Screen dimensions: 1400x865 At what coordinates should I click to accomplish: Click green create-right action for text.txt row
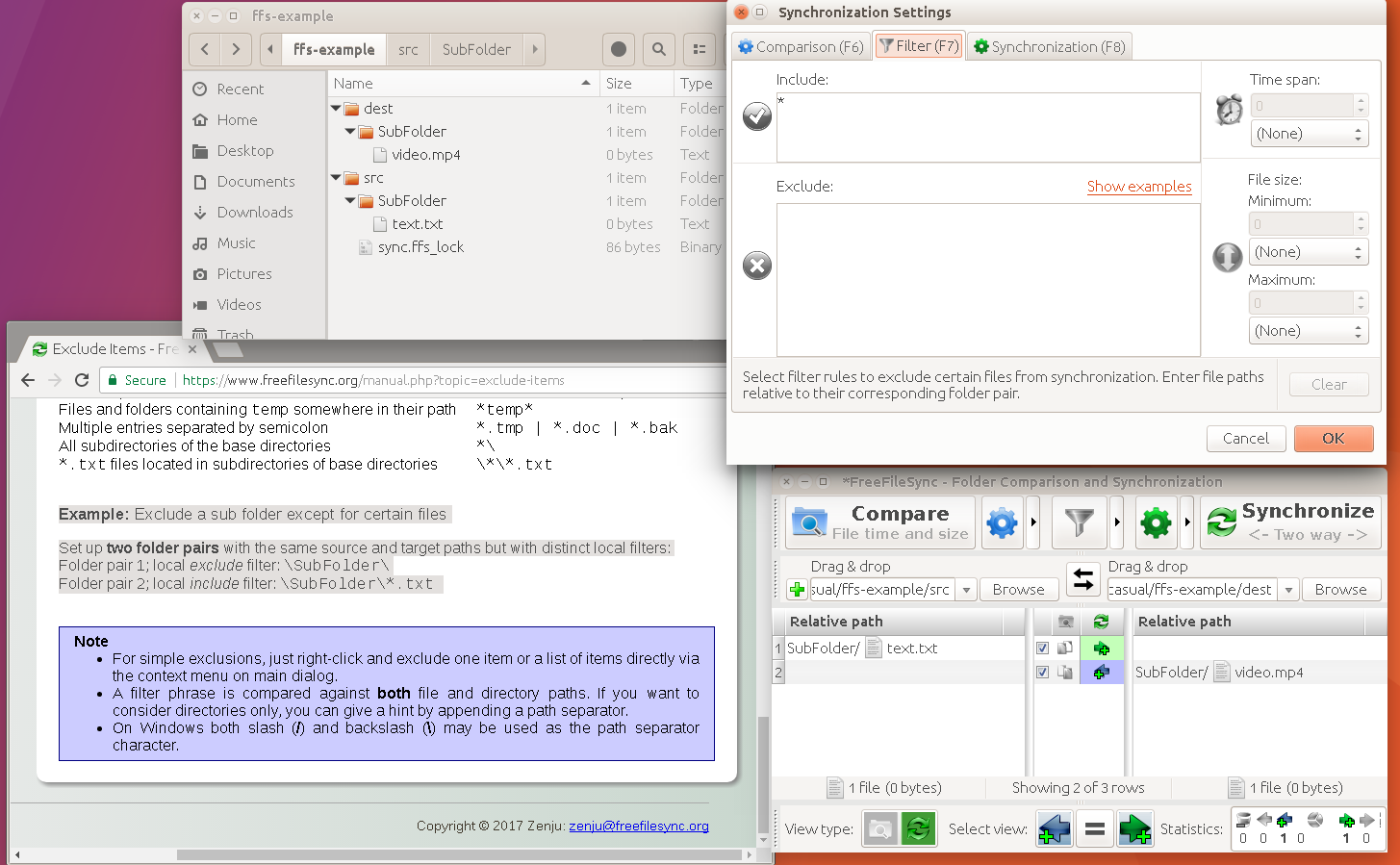1102,649
